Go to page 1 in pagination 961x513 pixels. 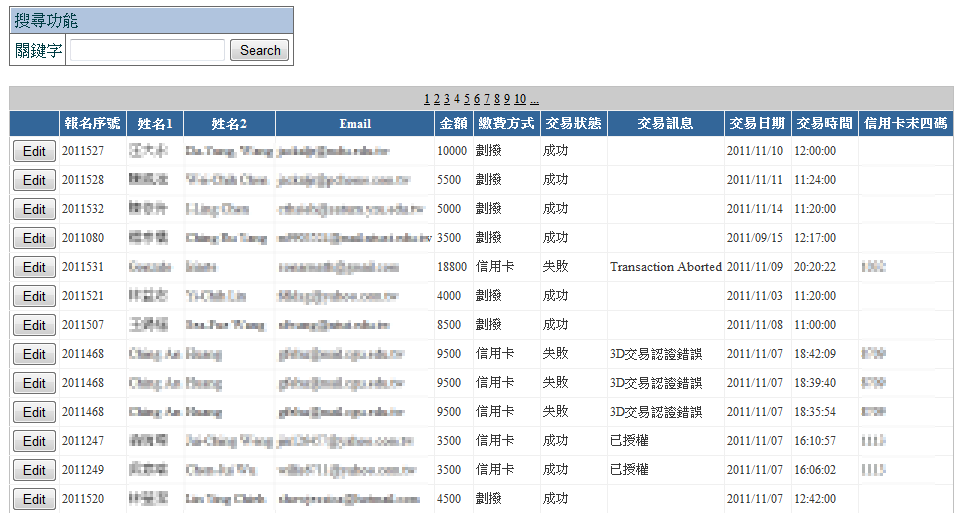427,99
